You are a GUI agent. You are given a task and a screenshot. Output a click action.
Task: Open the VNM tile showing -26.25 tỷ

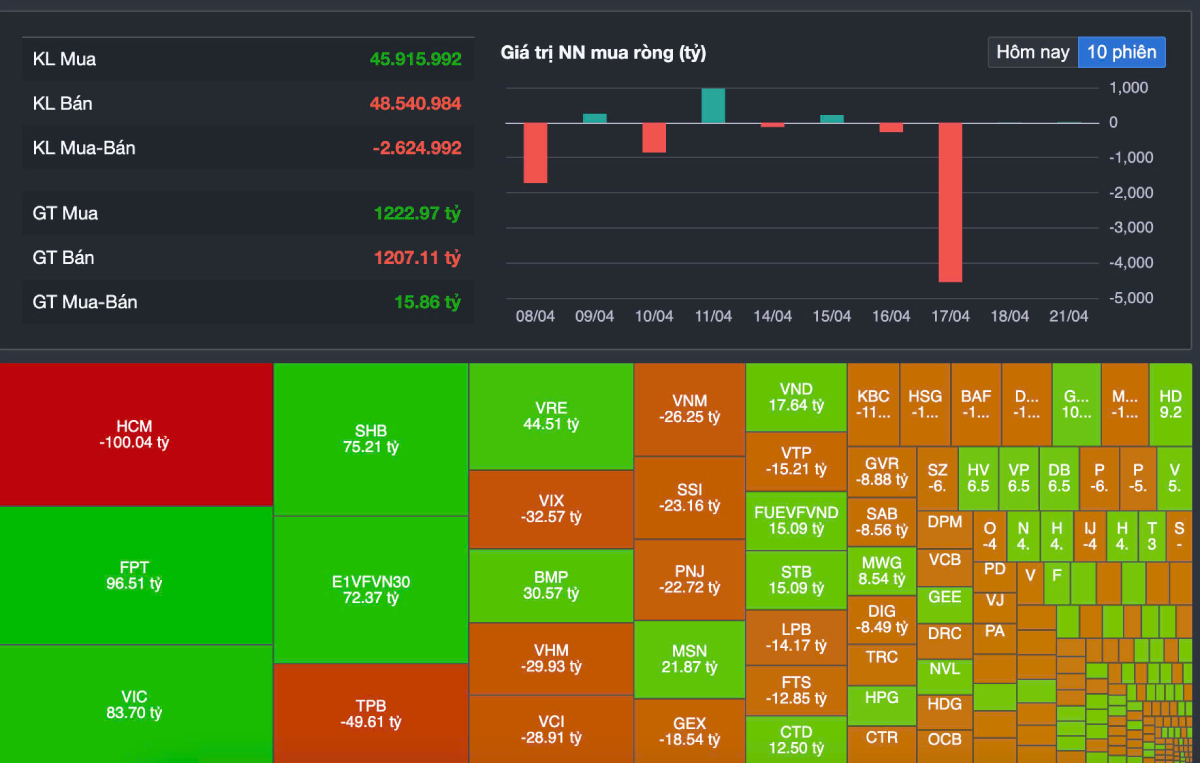(x=689, y=409)
